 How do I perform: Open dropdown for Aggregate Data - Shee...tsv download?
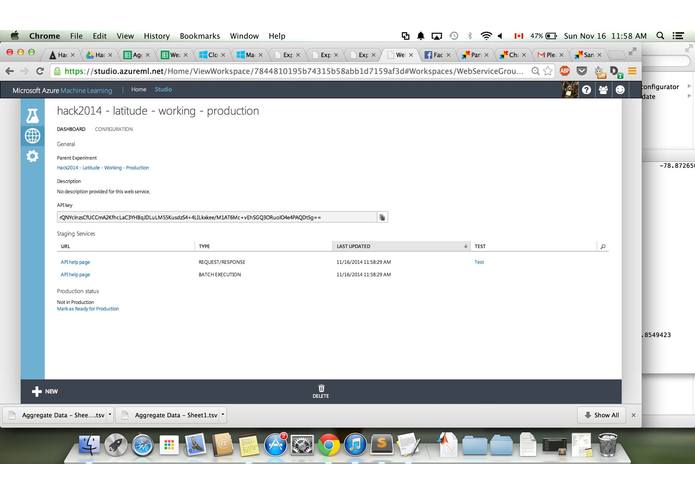(110, 415)
